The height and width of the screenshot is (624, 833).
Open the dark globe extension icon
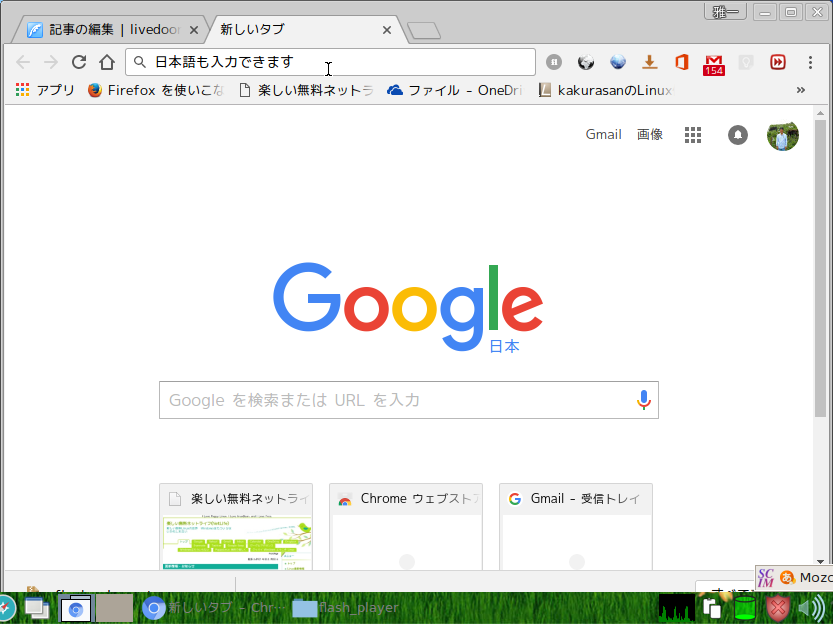[x=585, y=62]
